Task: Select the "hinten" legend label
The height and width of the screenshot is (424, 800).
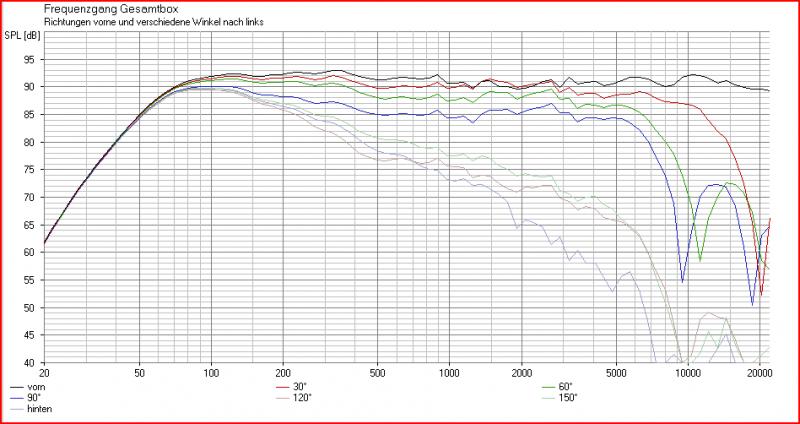Action: [38, 409]
